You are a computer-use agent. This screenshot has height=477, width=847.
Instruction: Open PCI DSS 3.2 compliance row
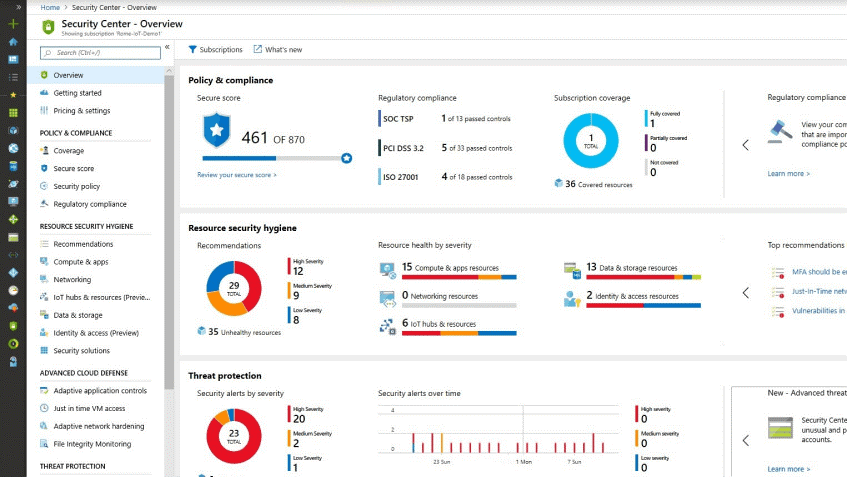[x=445, y=148]
